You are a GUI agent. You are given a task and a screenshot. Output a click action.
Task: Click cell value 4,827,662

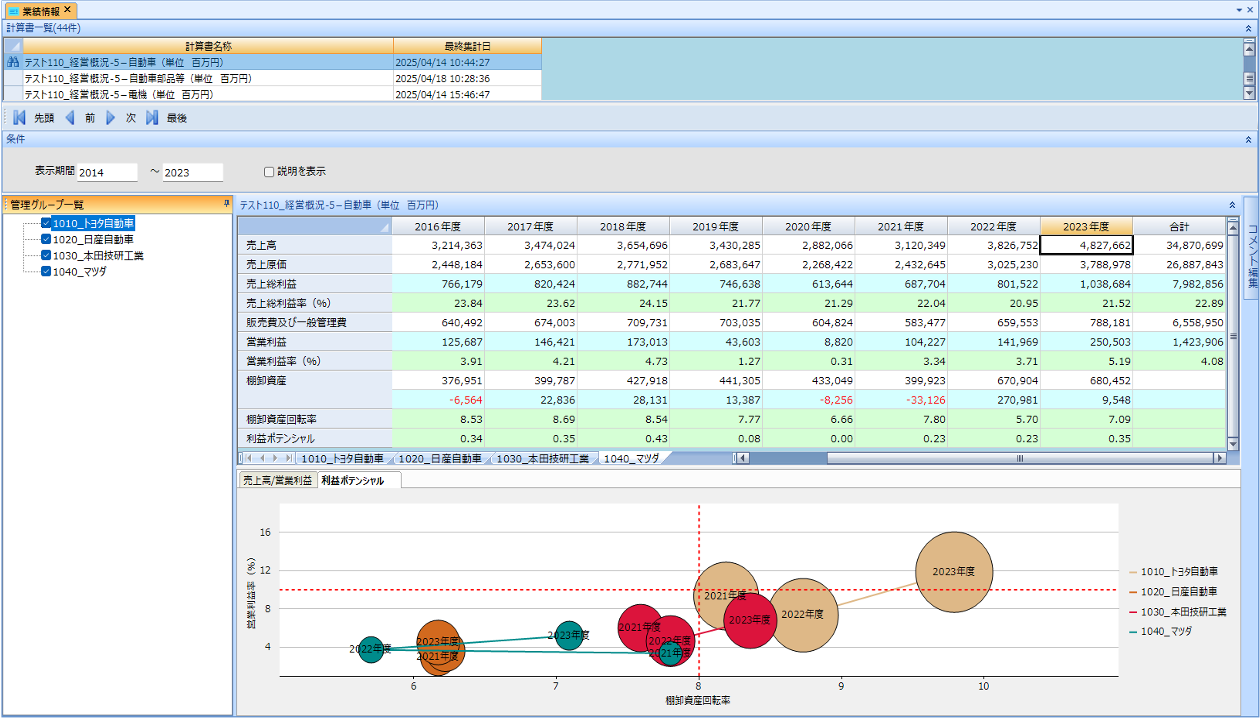tap(1086, 245)
